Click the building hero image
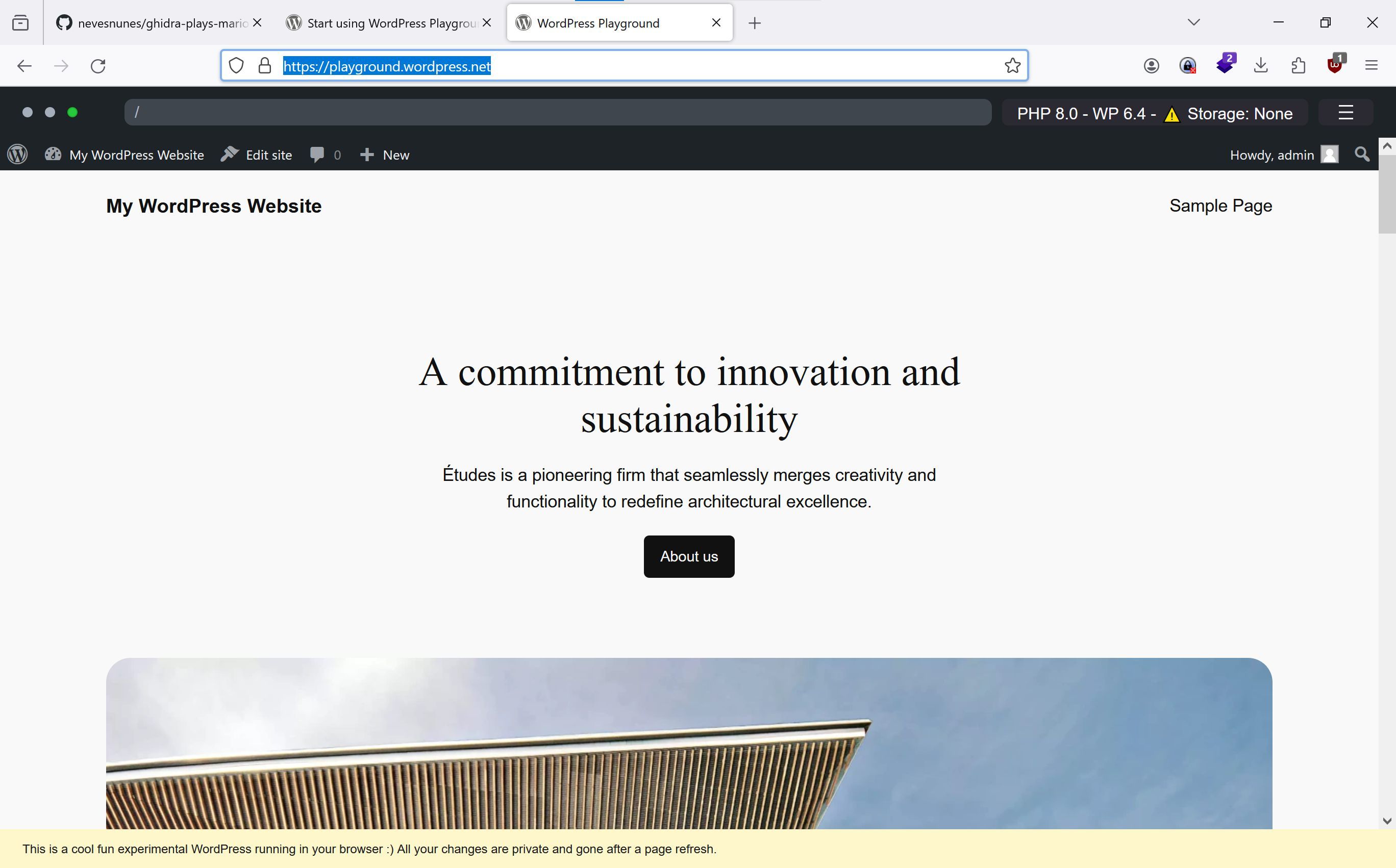Image resolution: width=1396 pixels, height=868 pixels. (689, 744)
